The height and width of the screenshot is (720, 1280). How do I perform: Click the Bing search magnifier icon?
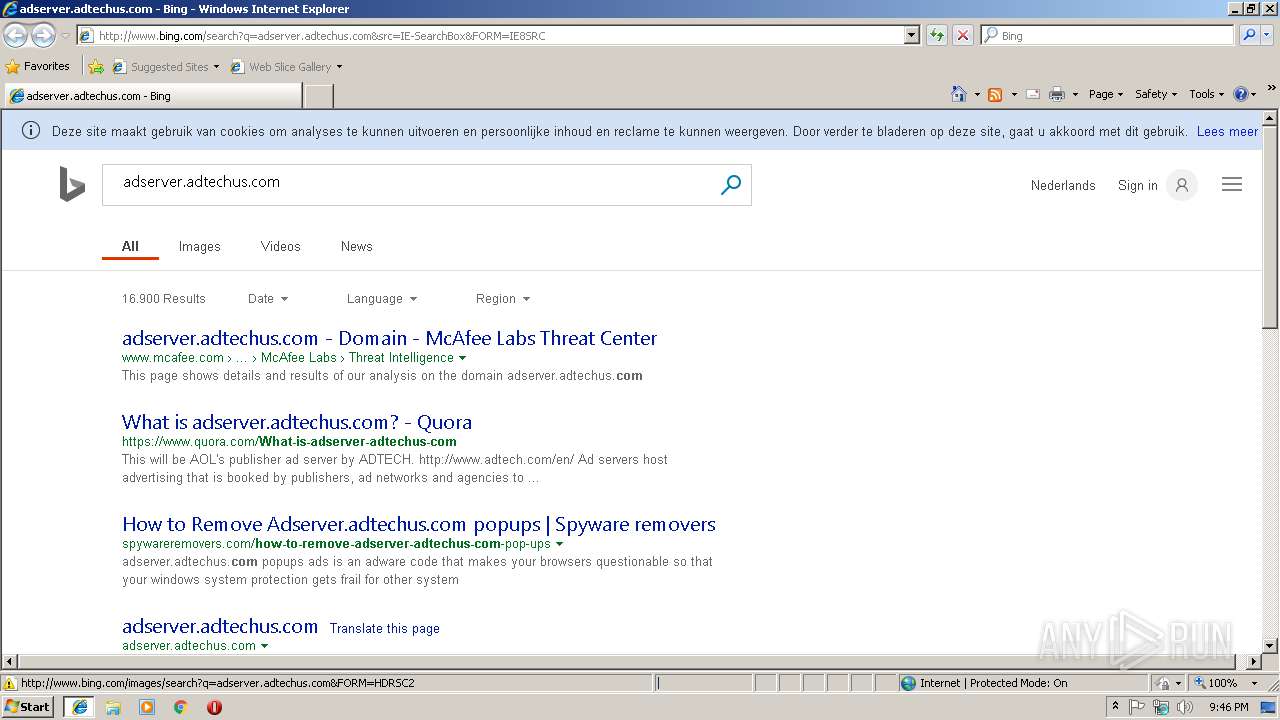click(x=731, y=185)
